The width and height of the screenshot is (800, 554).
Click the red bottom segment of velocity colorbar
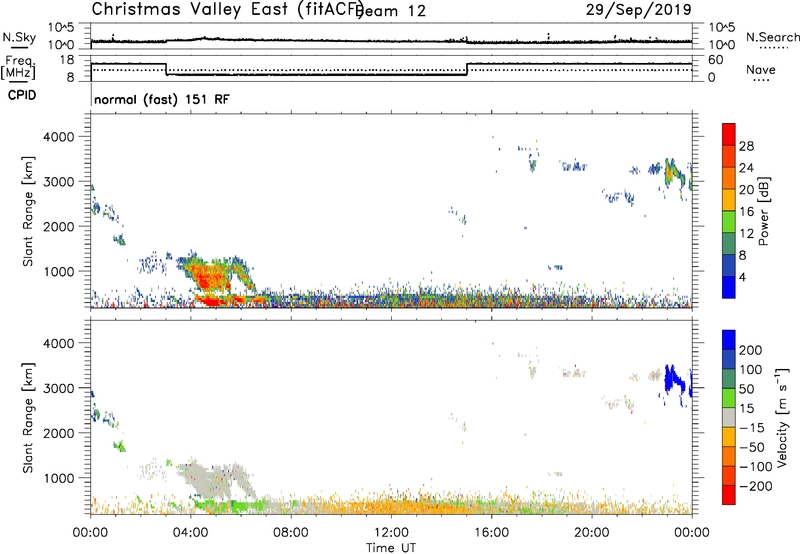pos(729,495)
